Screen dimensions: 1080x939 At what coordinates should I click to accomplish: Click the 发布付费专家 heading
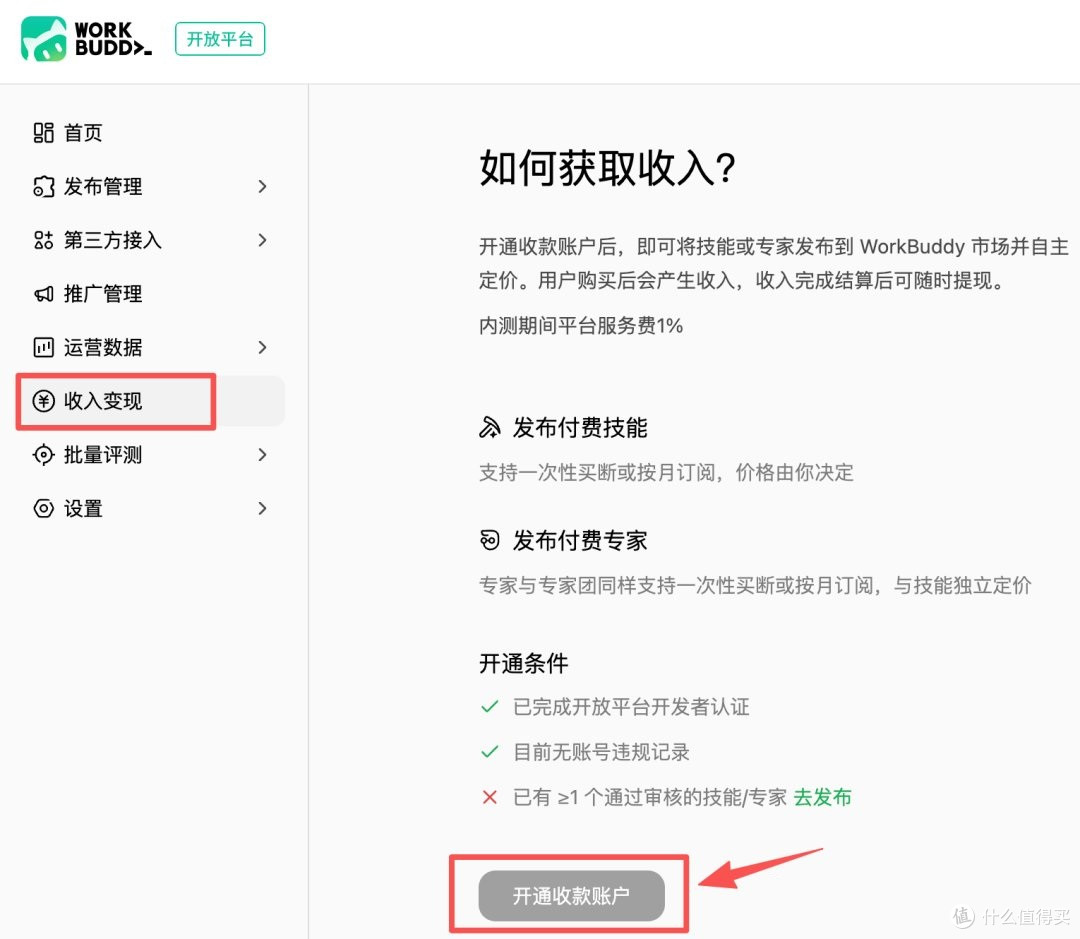[x=580, y=540]
